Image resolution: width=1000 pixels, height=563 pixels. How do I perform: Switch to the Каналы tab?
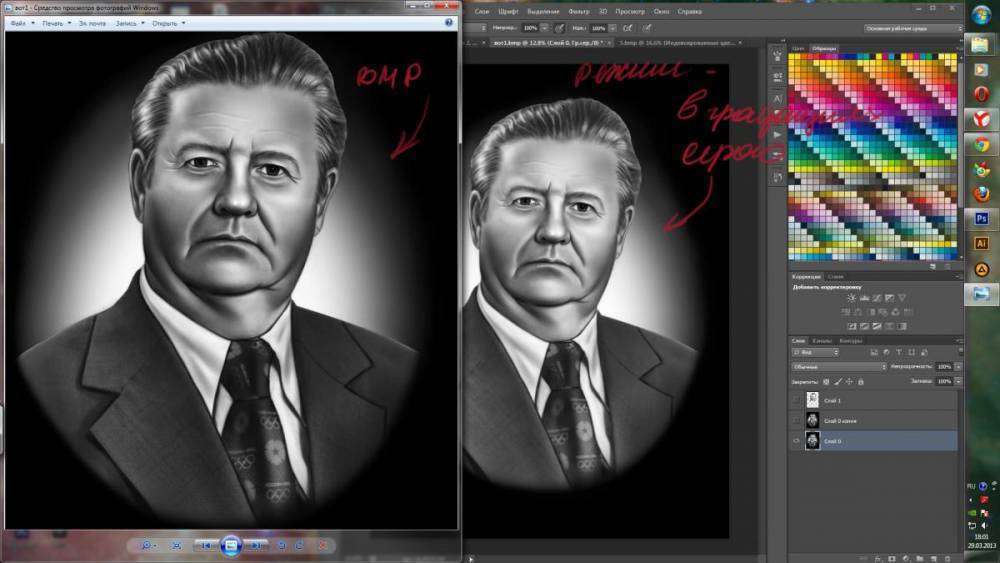click(823, 340)
